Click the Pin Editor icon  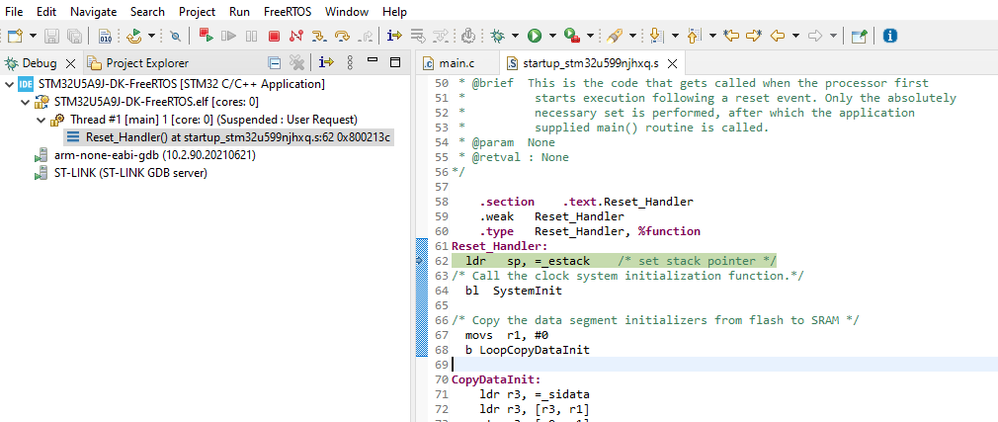point(859,36)
